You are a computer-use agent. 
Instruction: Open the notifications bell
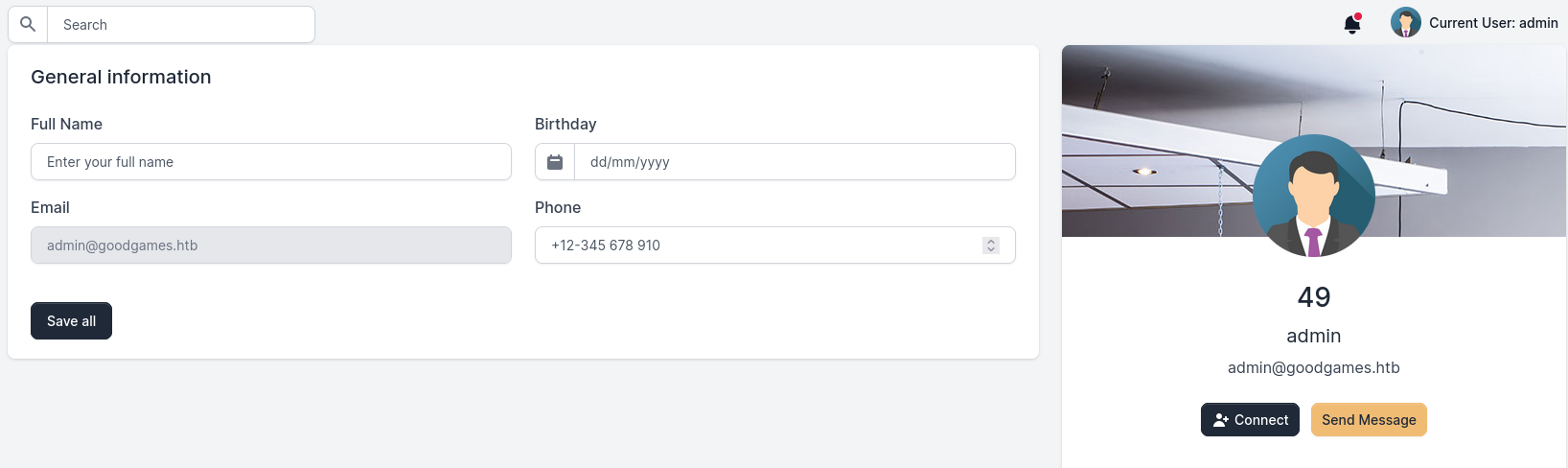pos(1352,24)
